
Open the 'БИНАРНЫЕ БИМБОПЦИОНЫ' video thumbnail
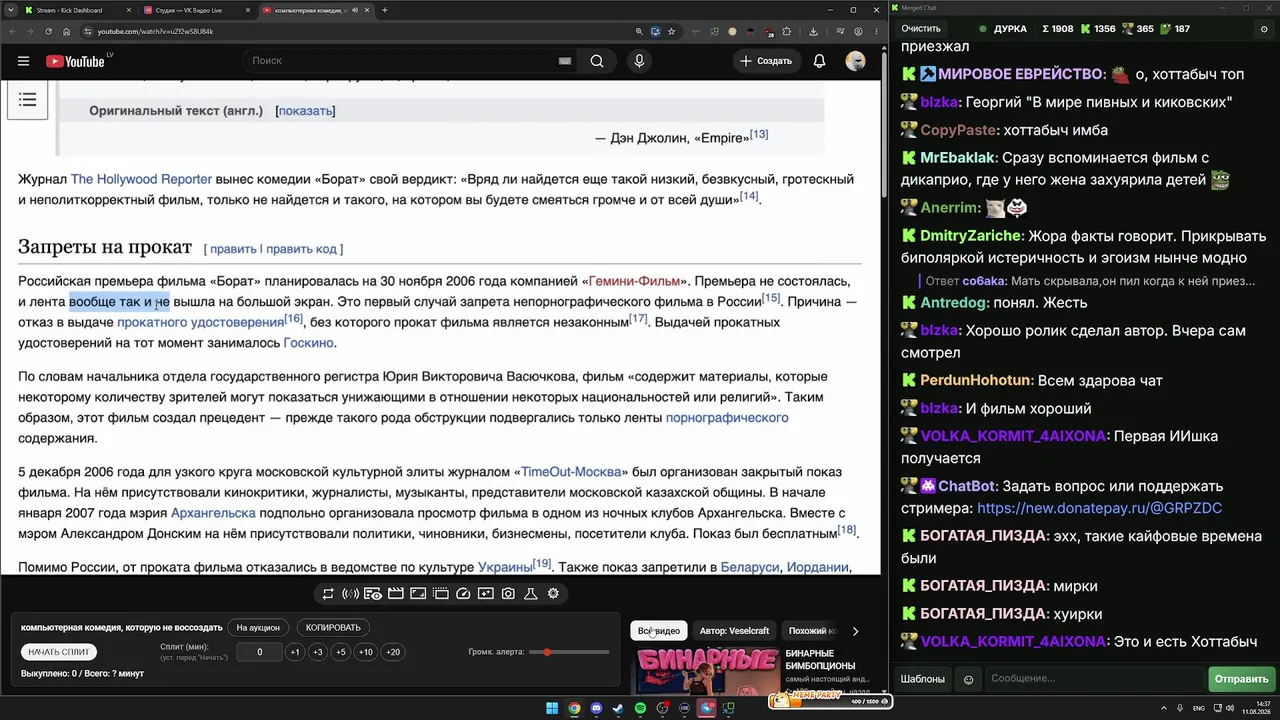[x=707, y=671]
